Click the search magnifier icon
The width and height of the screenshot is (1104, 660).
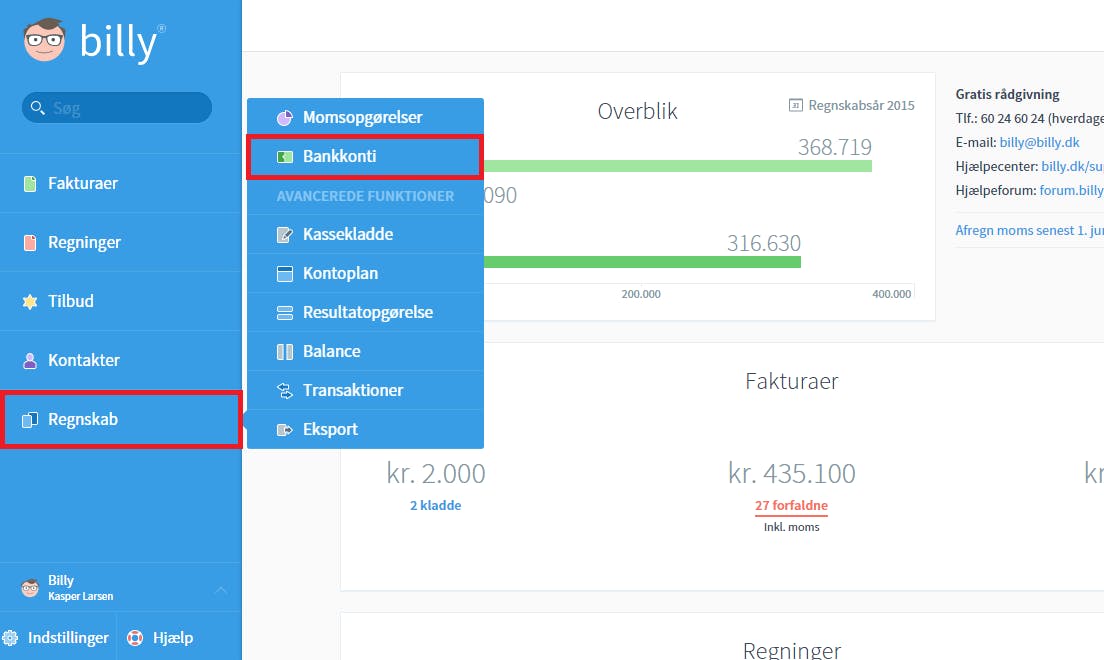[x=38, y=108]
